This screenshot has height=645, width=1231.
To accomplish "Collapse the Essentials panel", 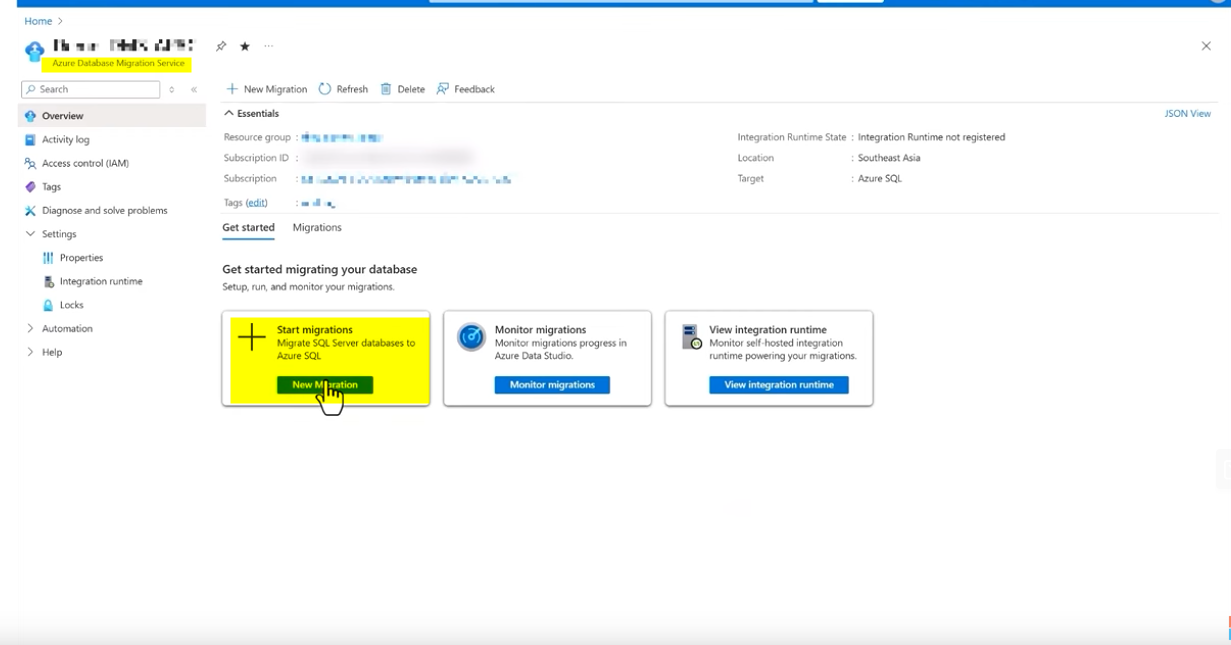I will pyautogui.click(x=229, y=114).
